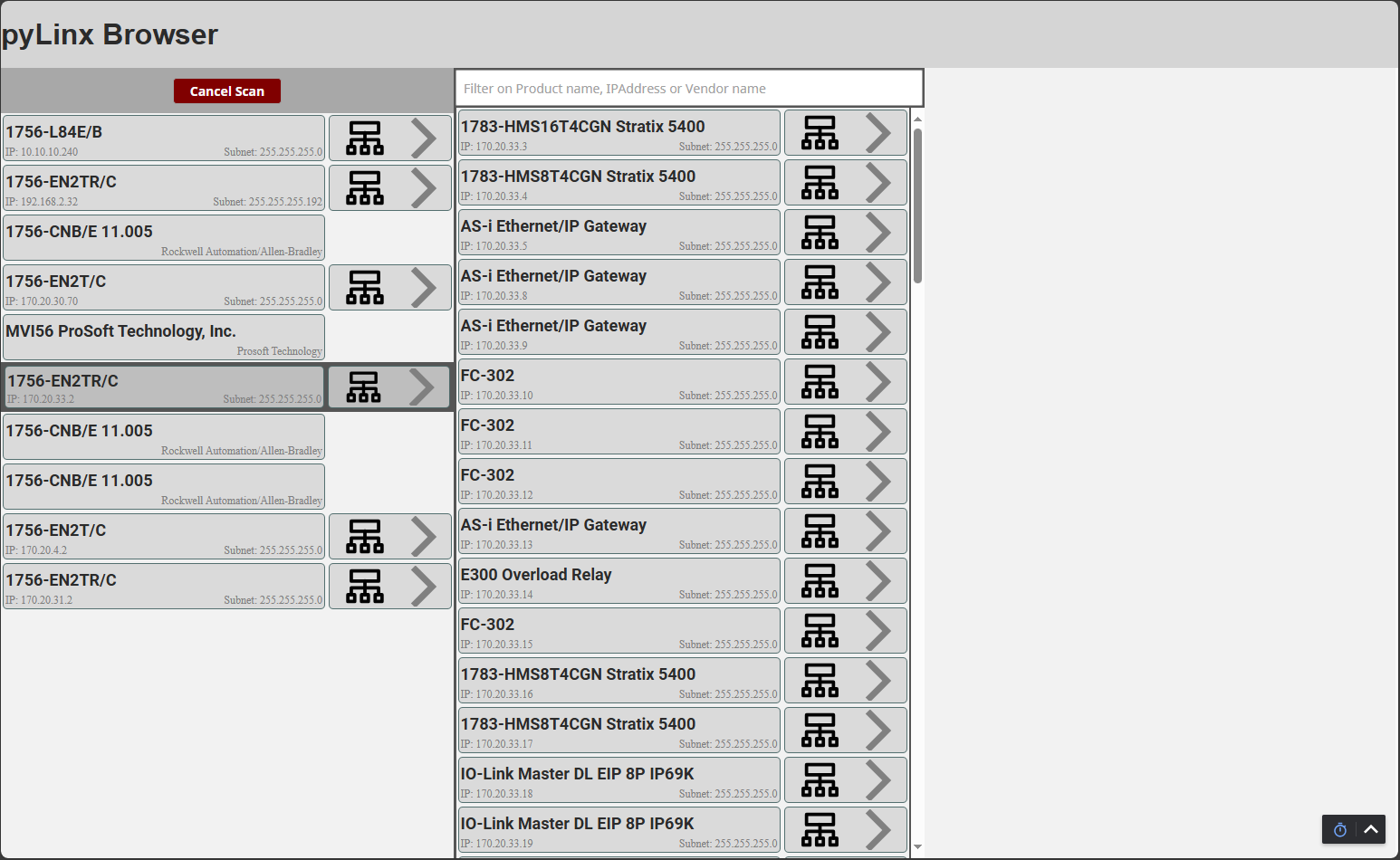Expand chevron for Stratix 5400 at 170.20.33.16
This screenshot has height=860, width=1400.
coord(878,681)
